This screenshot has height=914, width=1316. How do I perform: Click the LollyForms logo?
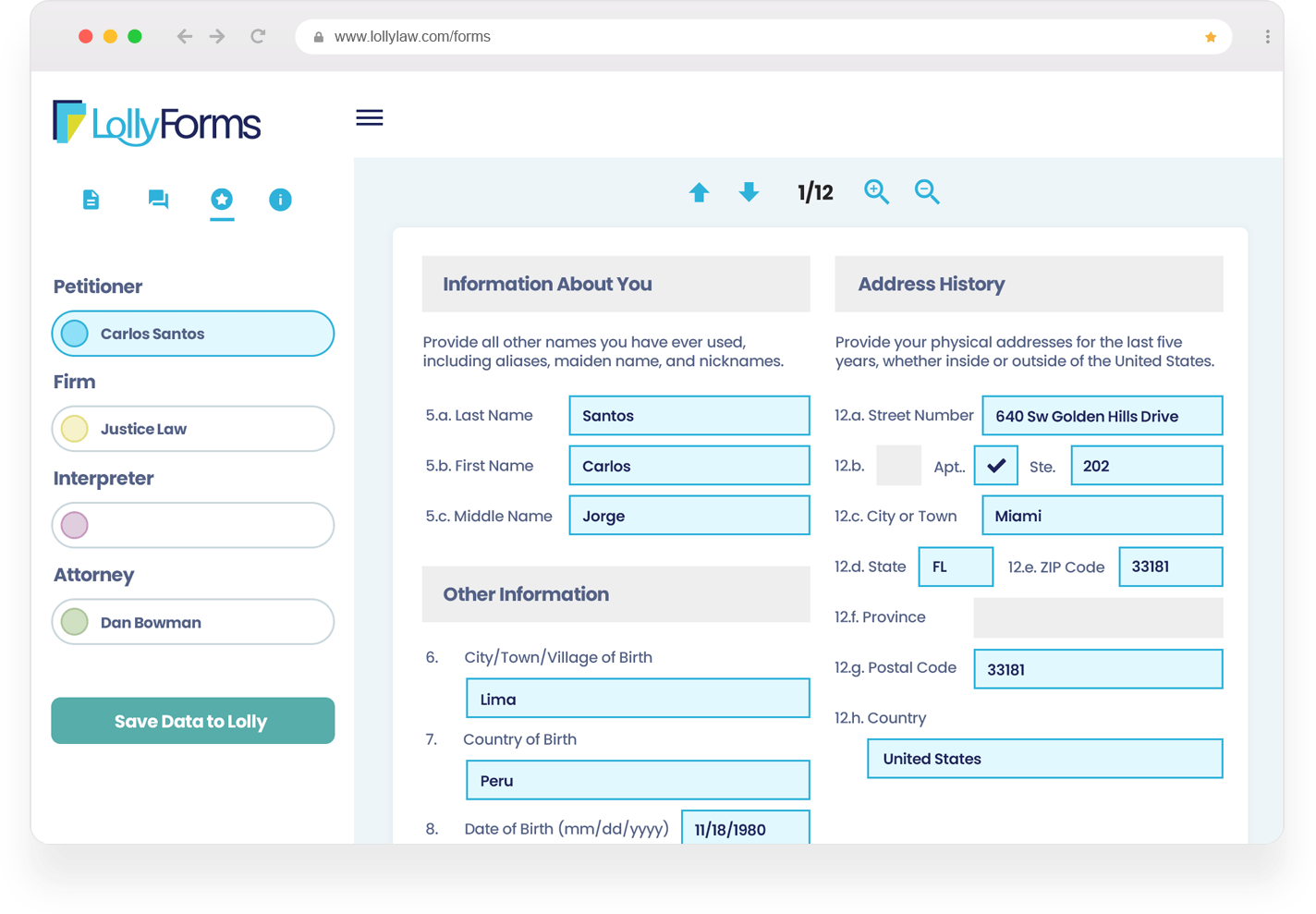click(x=157, y=123)
